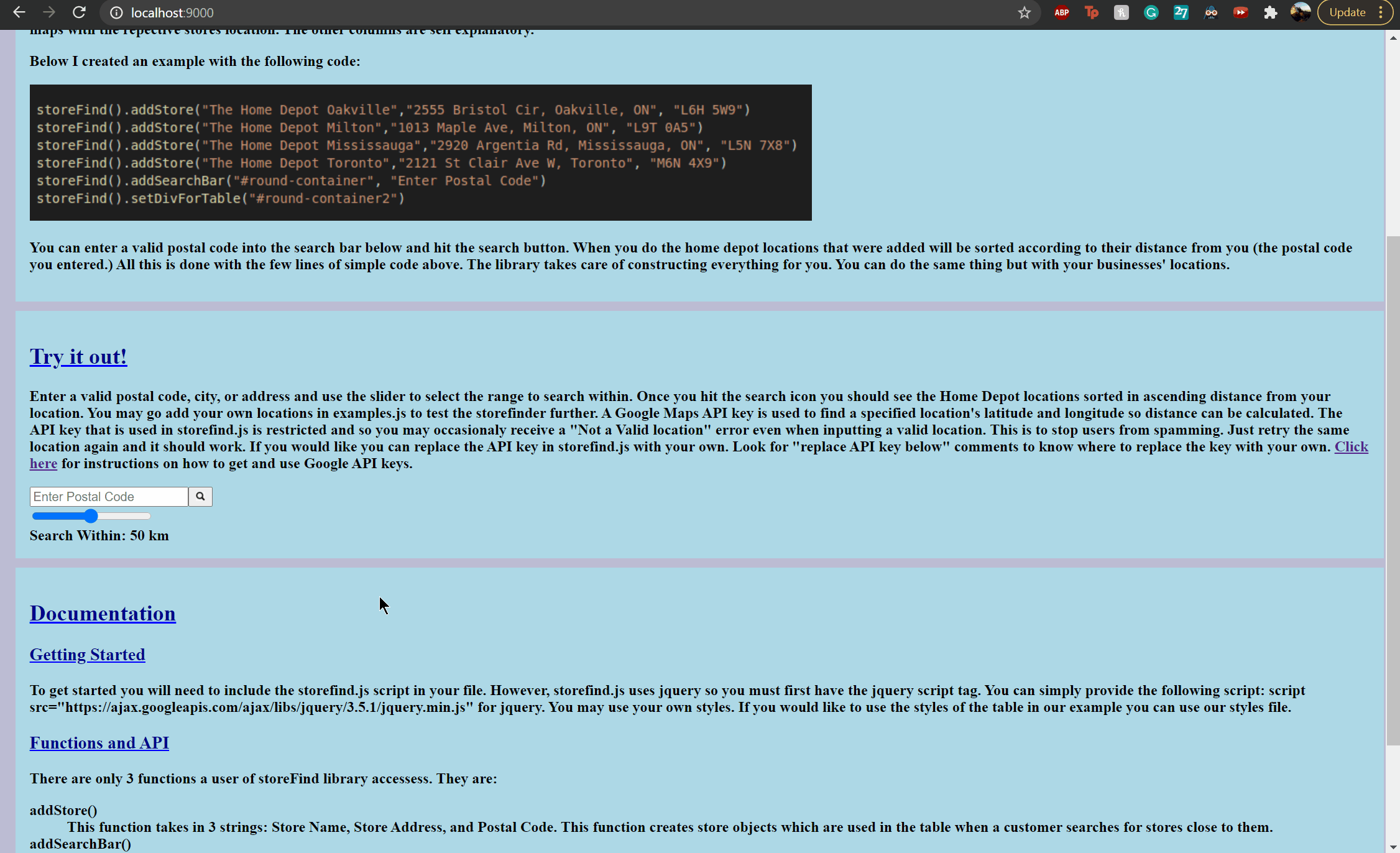Click the Home Depot Toronto code line
Viewport: 1400px width, 853px height.
(x=382, y=164)
